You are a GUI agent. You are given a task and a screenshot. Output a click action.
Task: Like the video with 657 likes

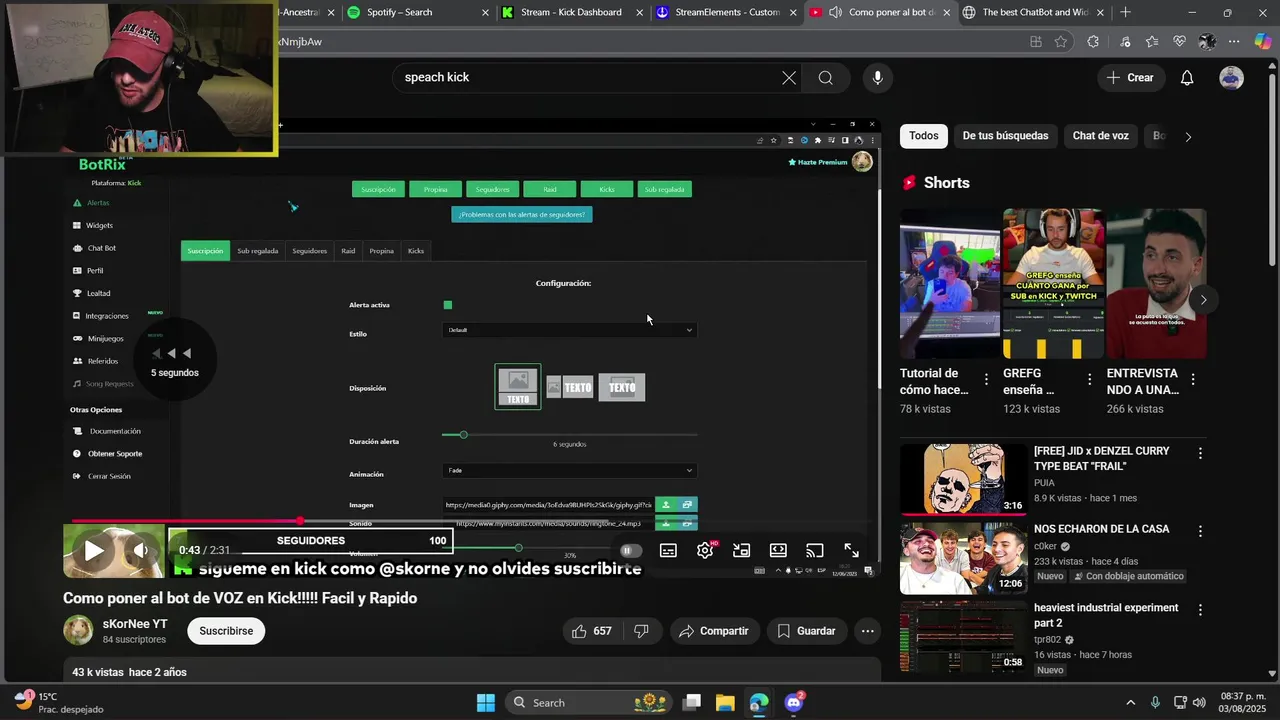(x=590, y=631)
